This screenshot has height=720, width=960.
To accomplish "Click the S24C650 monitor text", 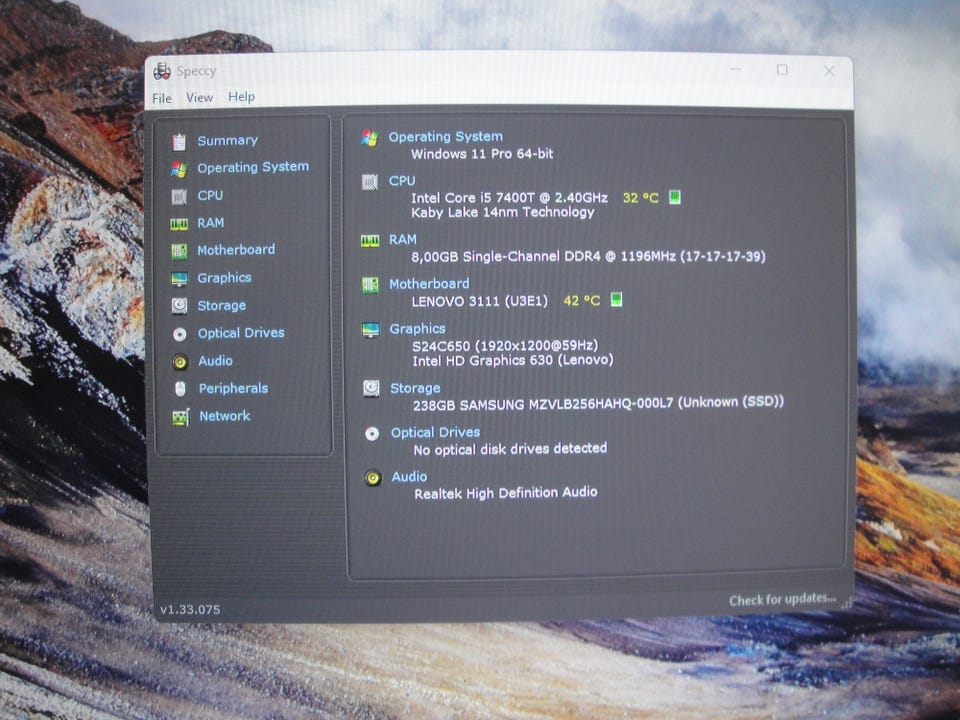I will pyautogui.click(x=505, y=345).
